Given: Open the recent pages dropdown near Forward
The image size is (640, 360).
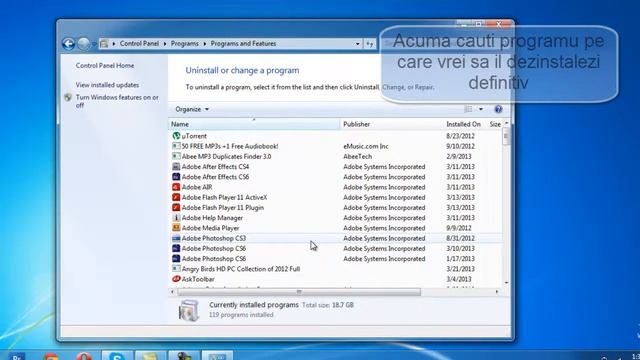Looking at the screenshot, I should (x=94, y=44).
